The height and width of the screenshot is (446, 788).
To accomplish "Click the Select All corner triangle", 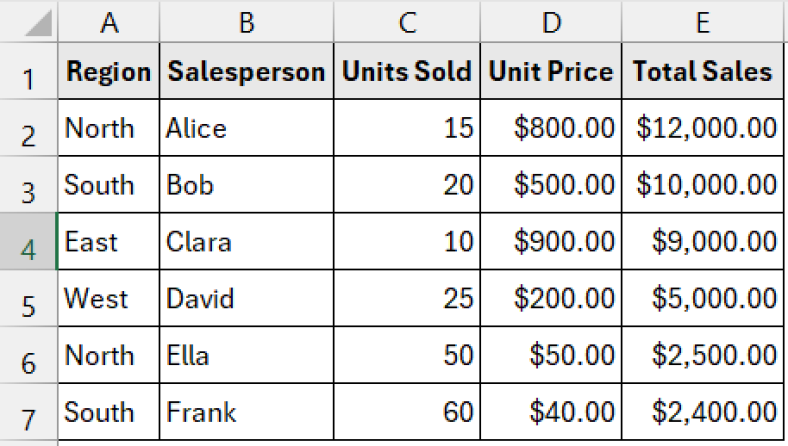I will [x=38, y=24].
